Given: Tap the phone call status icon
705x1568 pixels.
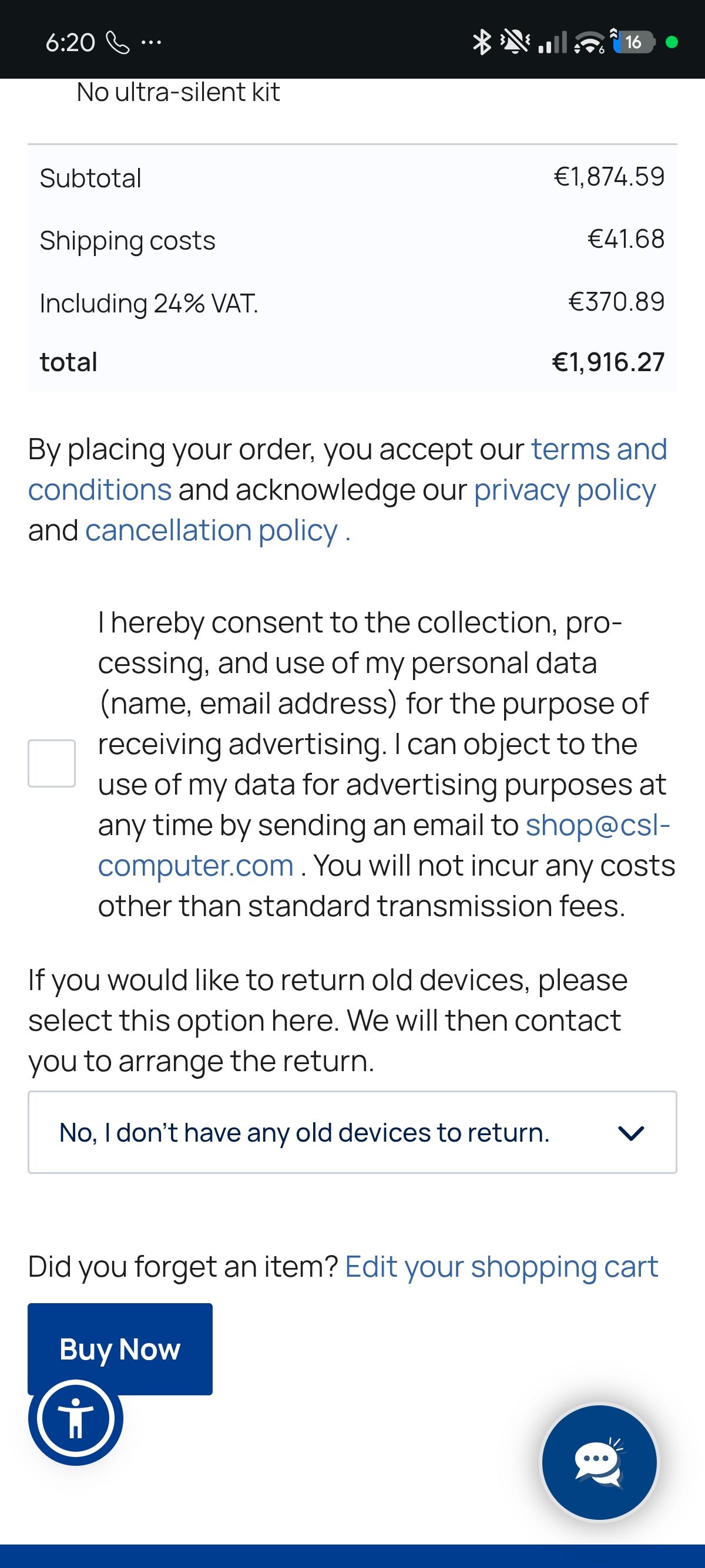Looking at the screenshot, I should point(117,43).
